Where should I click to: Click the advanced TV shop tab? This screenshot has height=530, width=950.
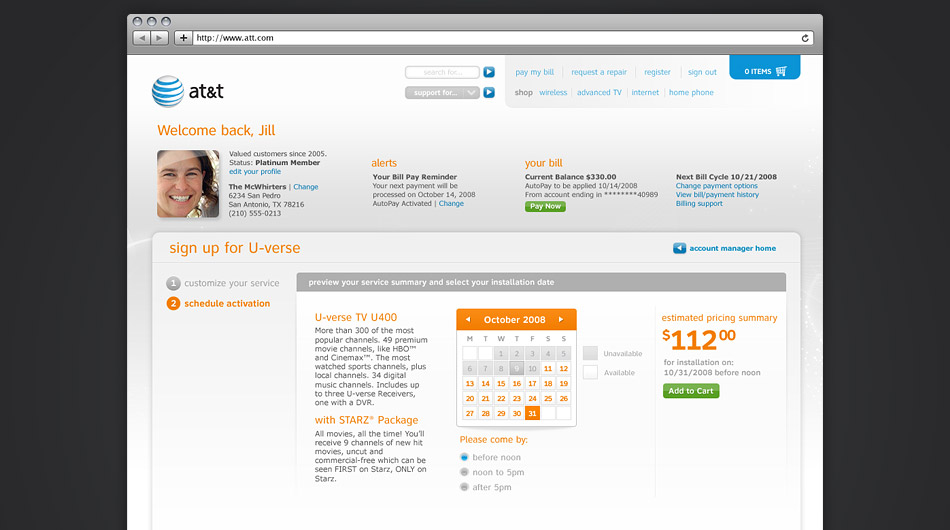tap(599, 93)
